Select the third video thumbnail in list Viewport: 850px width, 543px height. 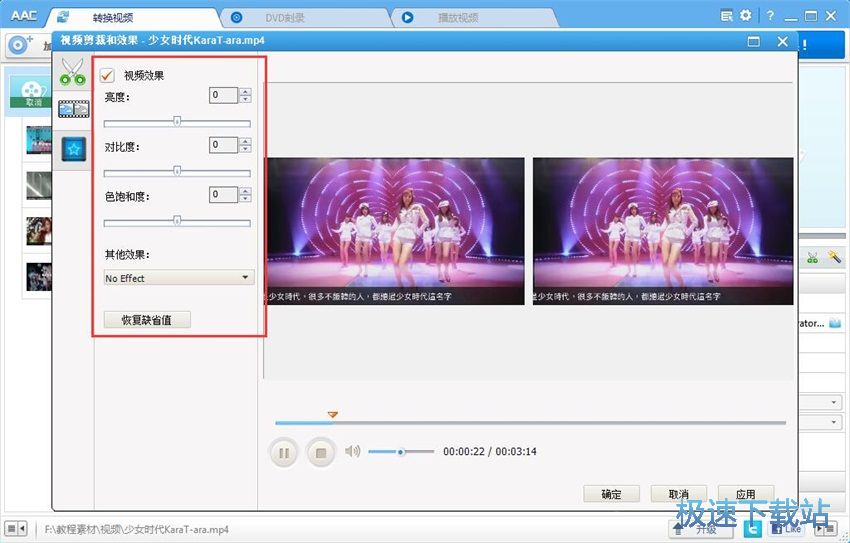[39, 230]
